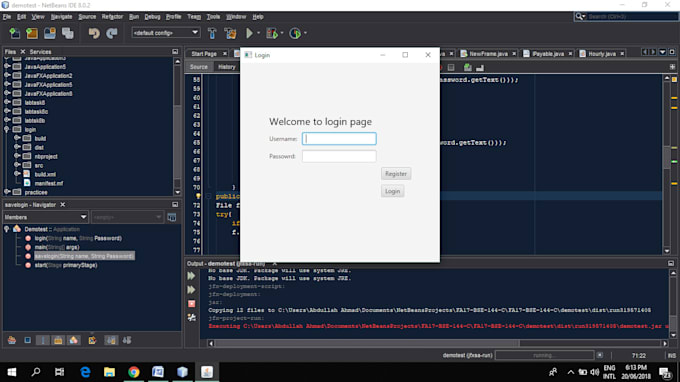Image resolution: width=680 pixels, height=382 pixels.
Task: Open the Run Project dropdown arrow
Action: coord(259,33)
